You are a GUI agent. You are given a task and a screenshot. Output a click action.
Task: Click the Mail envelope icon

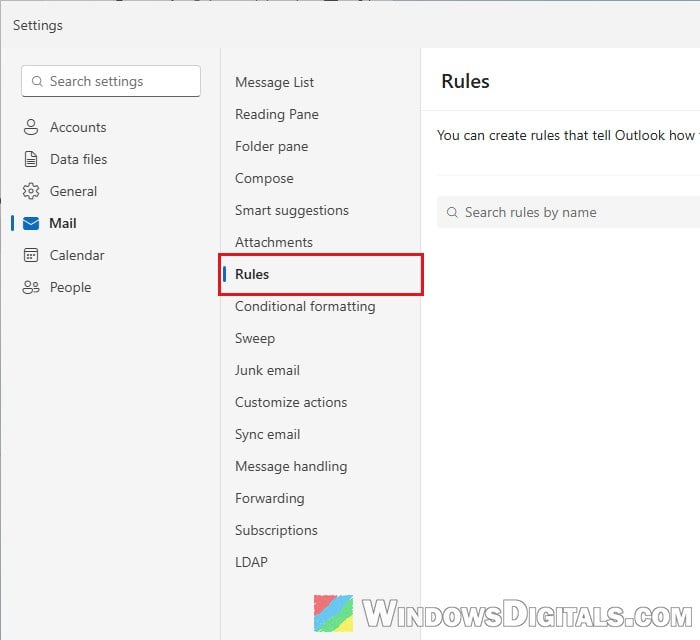[x=31, y=223]
